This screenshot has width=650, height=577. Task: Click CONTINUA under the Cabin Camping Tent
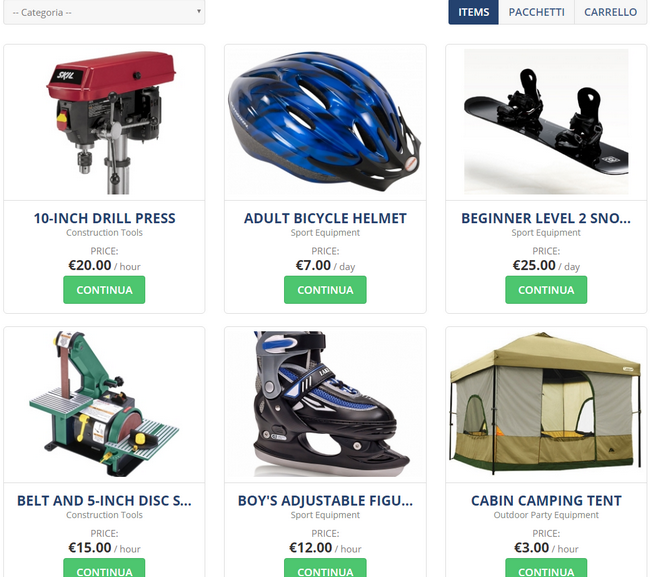click(546, 568)
